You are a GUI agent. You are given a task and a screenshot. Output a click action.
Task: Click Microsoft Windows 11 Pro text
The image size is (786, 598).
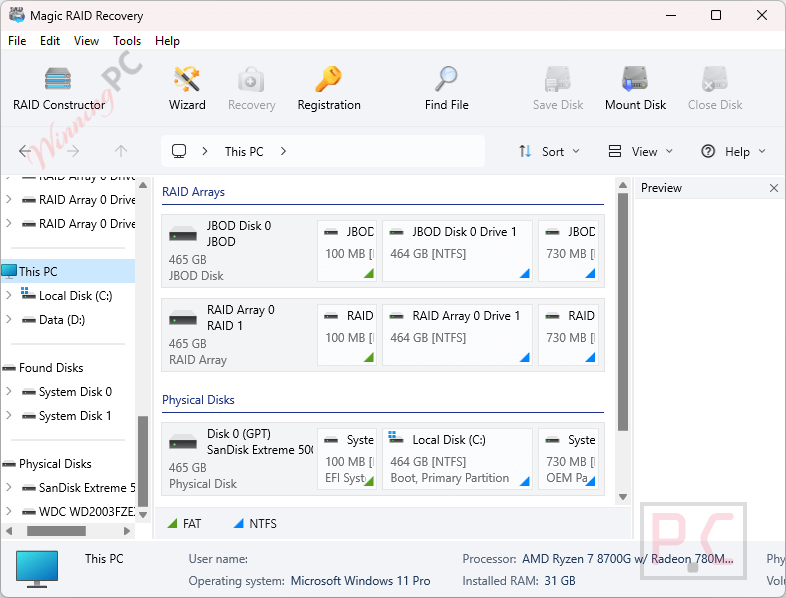360,581
